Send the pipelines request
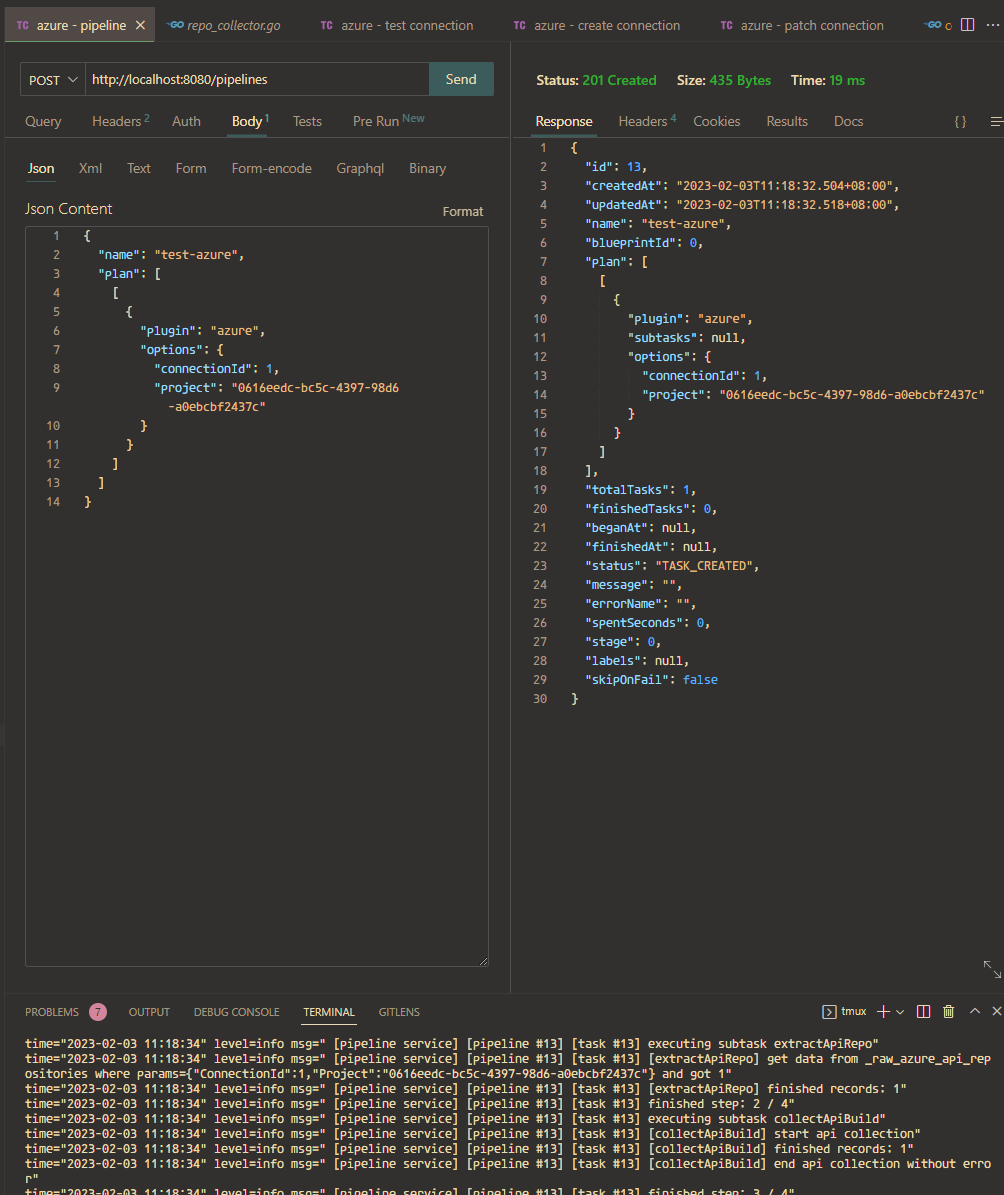The image size is (1004, 1195). coord(461,79)
